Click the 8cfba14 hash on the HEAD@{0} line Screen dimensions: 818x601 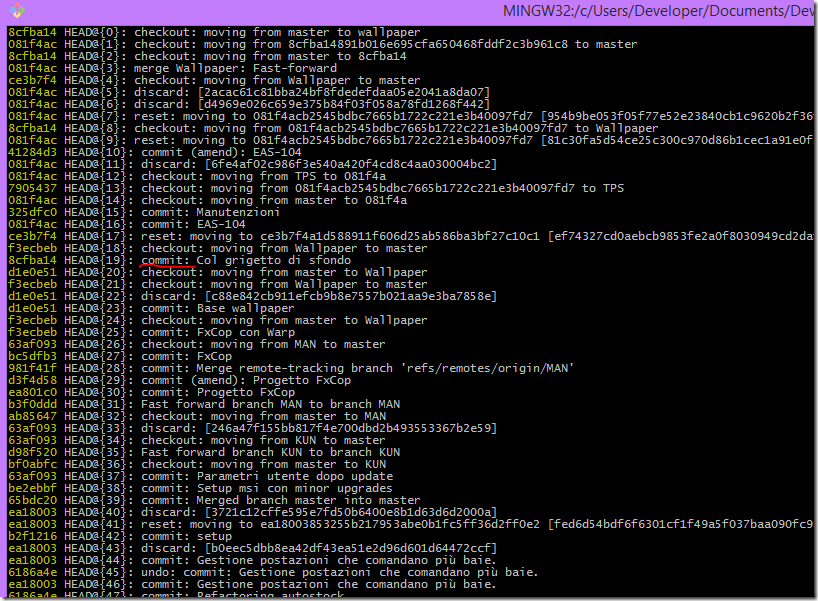(32, 33)
